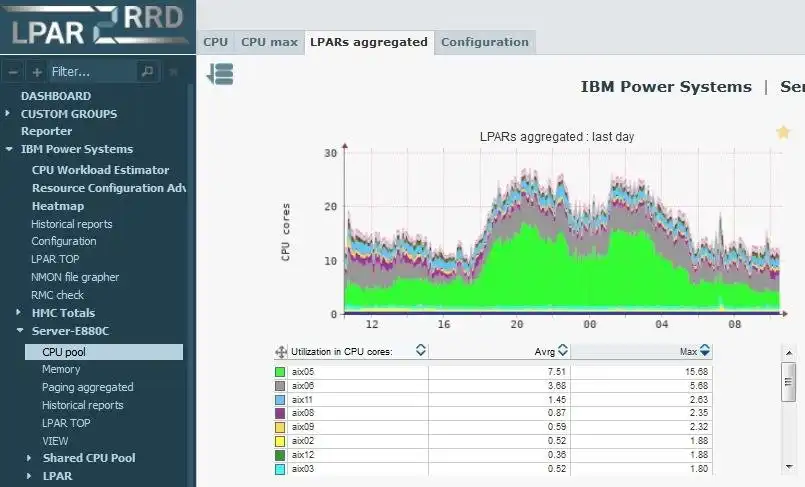Open the VIEW item
Image resolution: width=805 pixels, height=487 pixels.
(55, 441)
